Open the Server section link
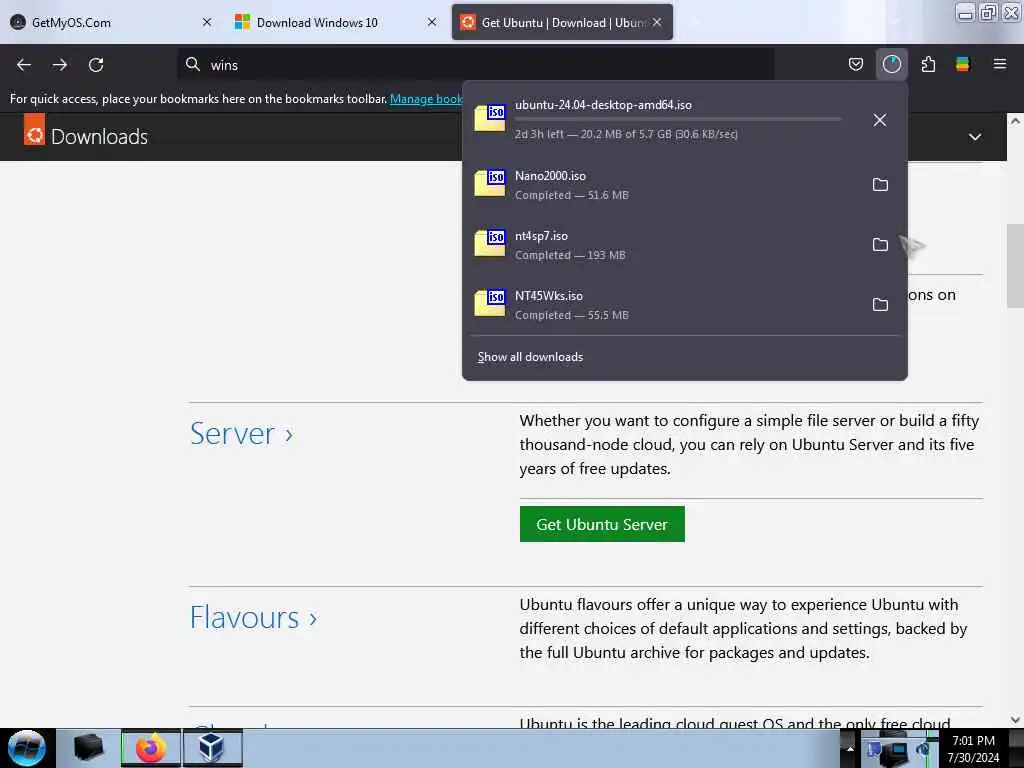Screen dimensions: 1024x768 coord(241,434)
